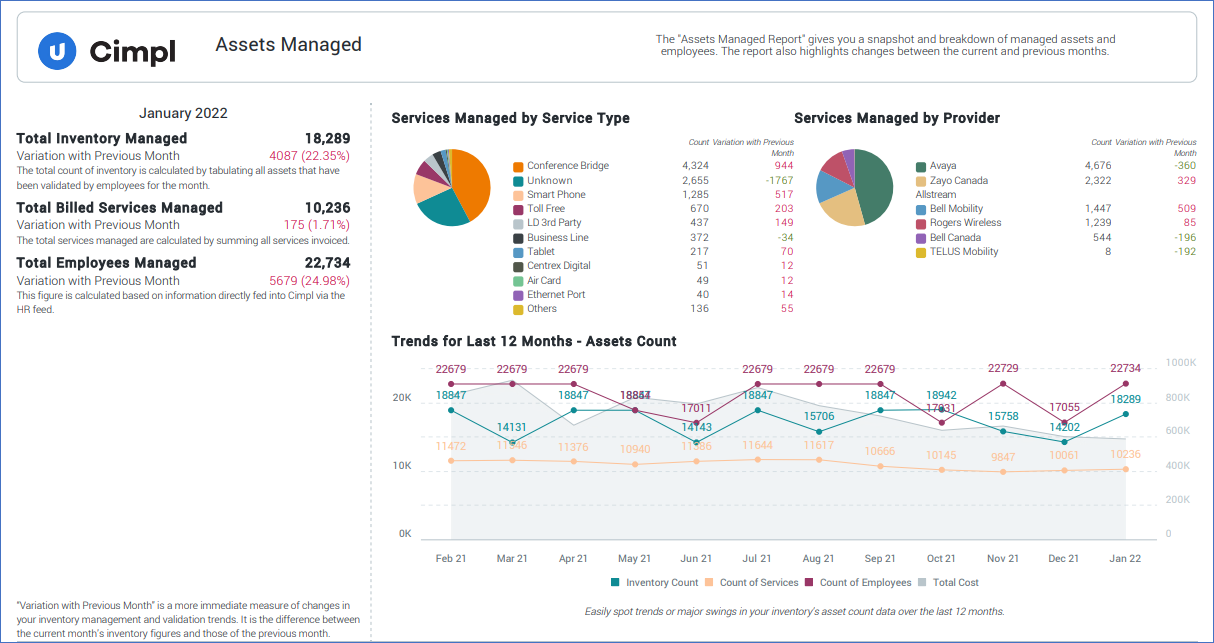Click the Ethernet Port legend marker
Viewport: 1214px width, 643px height.
point(517,294)
